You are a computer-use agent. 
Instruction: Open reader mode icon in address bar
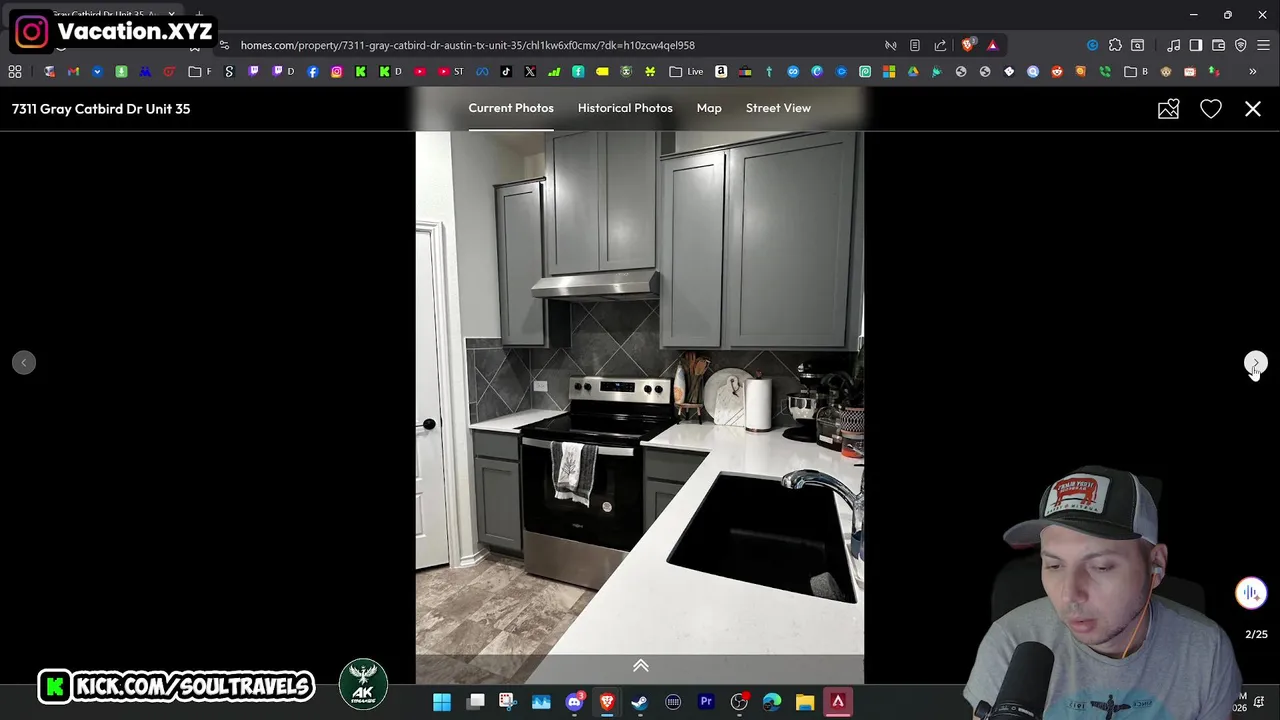(x=914, y=45)
